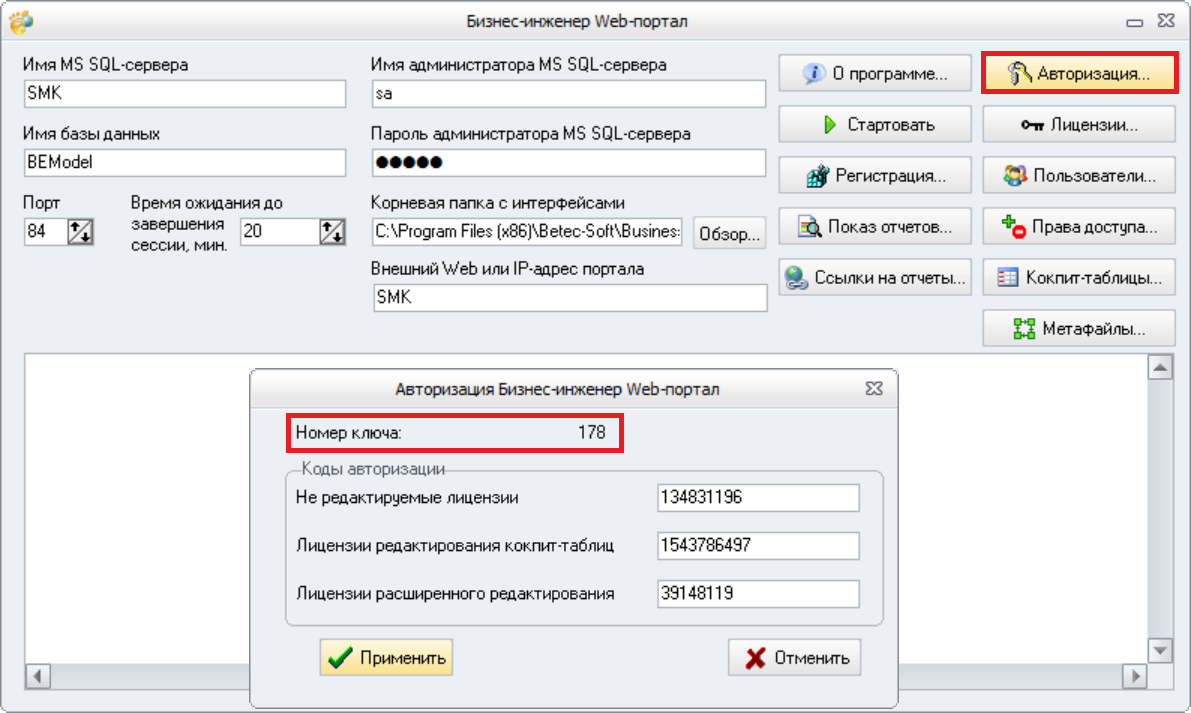
Task: Click the О программе info button
Action: point(875,74)
